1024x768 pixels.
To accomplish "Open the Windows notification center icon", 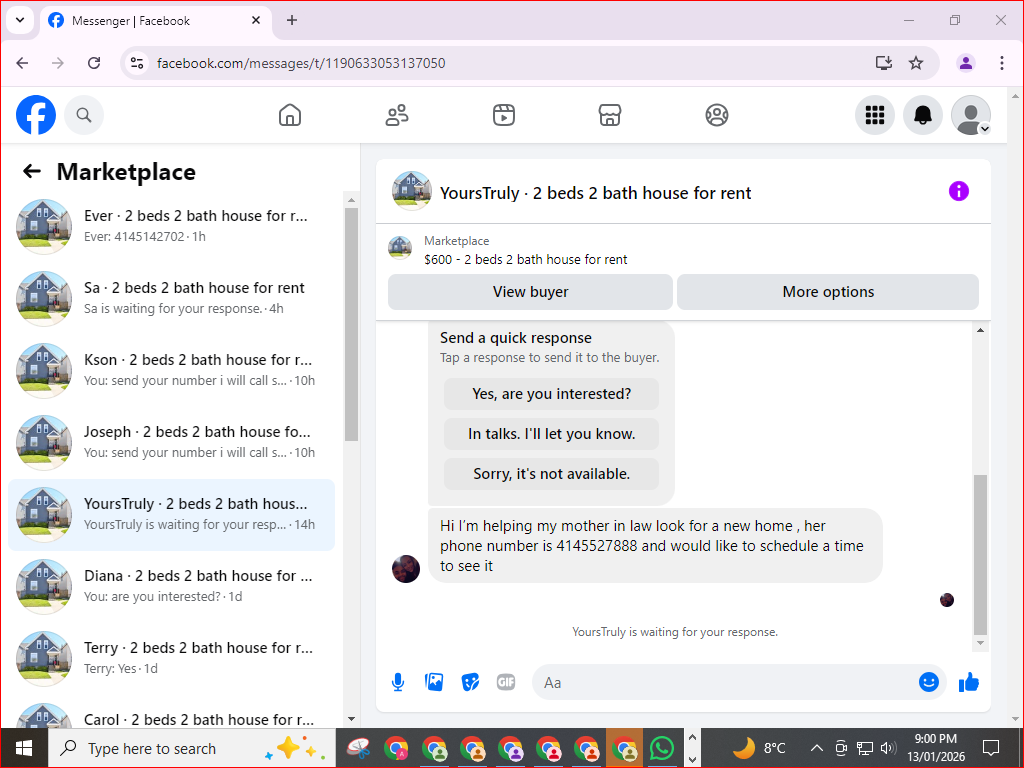I will [x=991, y=748].
